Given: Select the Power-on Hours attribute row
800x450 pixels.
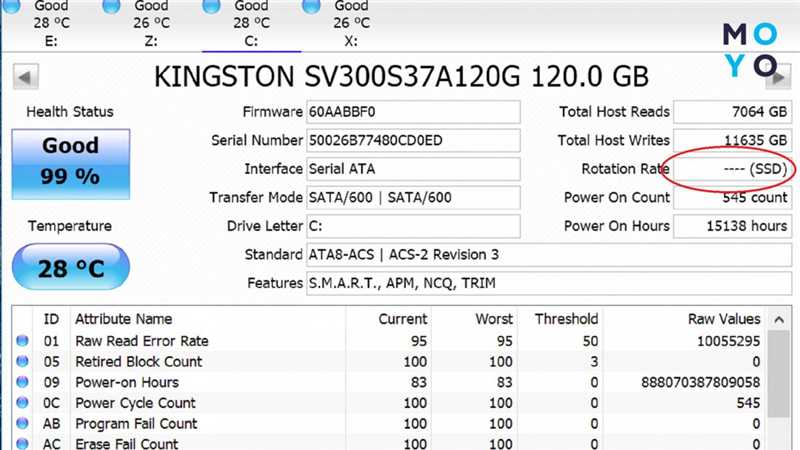Looking at the screenshot, I should click(x=389, y=382).
